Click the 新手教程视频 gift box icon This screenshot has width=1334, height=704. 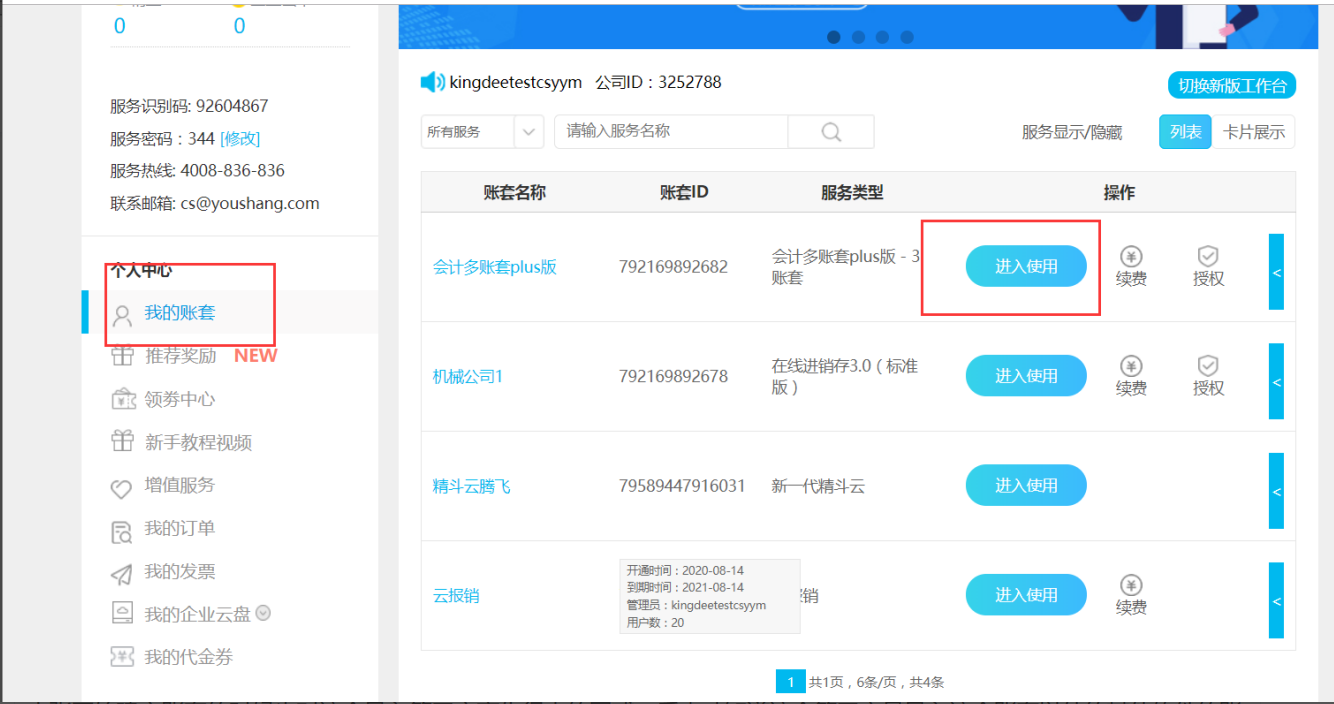pos(122,441)
